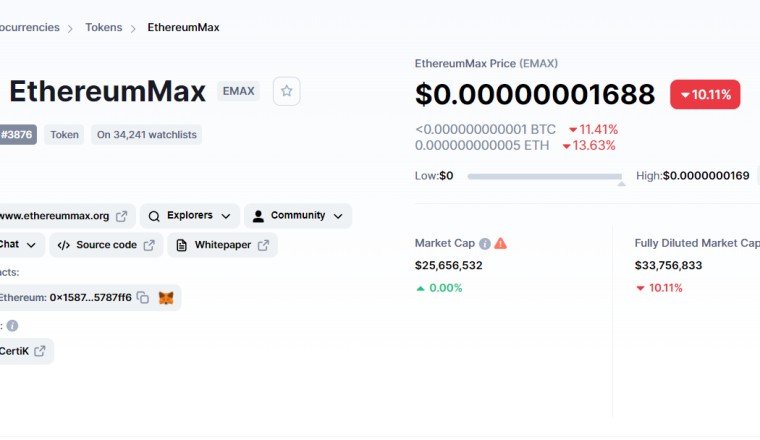Click the On 34,241 watchlists tag

tap(147, 134)
